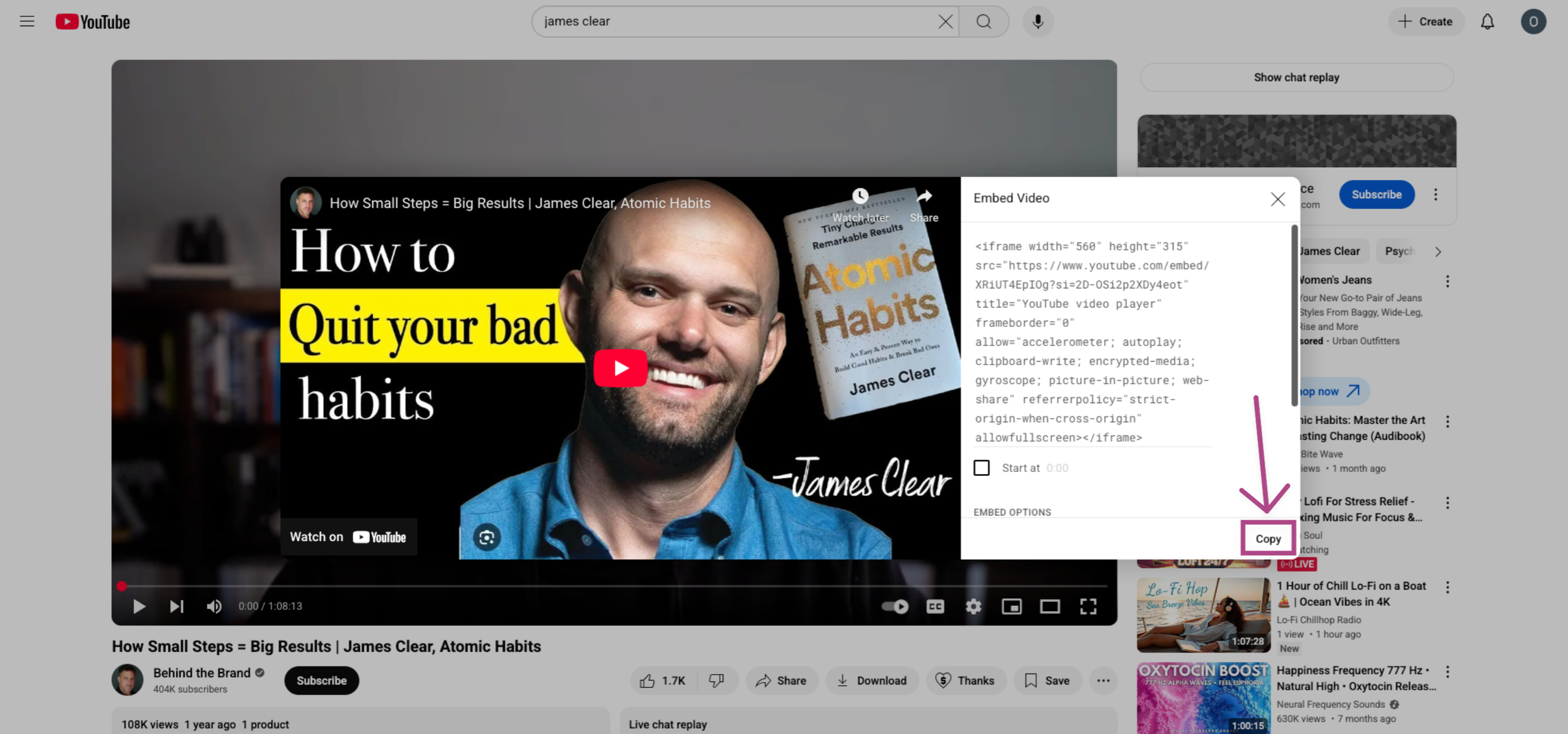Skip to next video
The image size is (1568, 734).
pyautogui.click(x=176, y=606)
